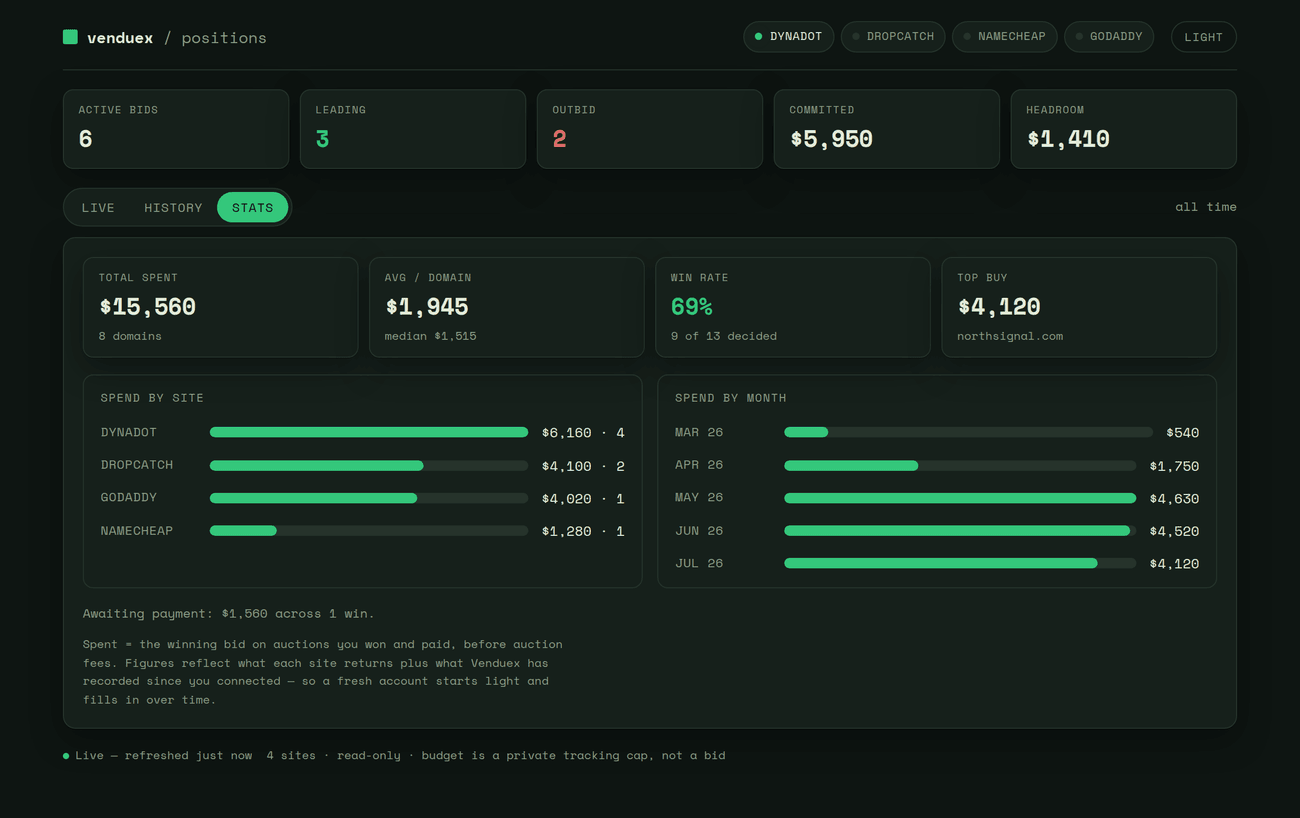
Task: Click the $4,020 · 1 GoDaddy amount
Action: tap(583, 498)
